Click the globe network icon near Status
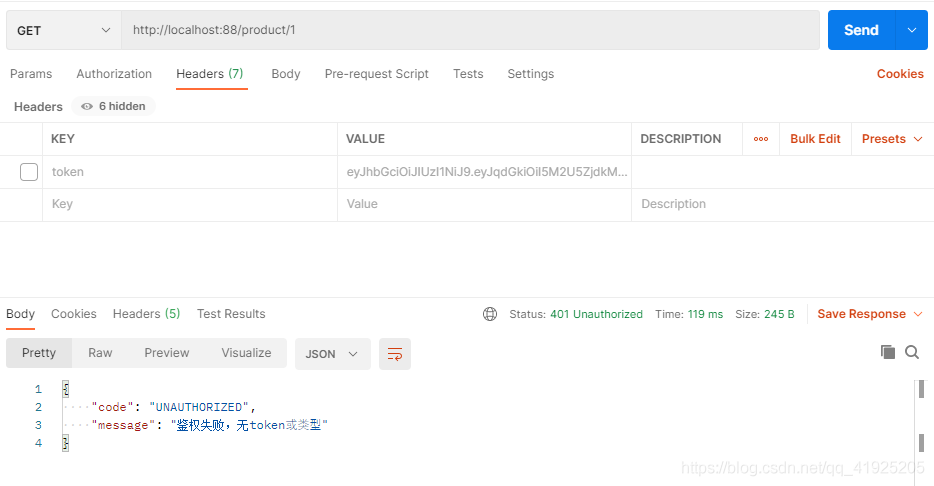Screen dimensions: 934x486 [490, 314]
